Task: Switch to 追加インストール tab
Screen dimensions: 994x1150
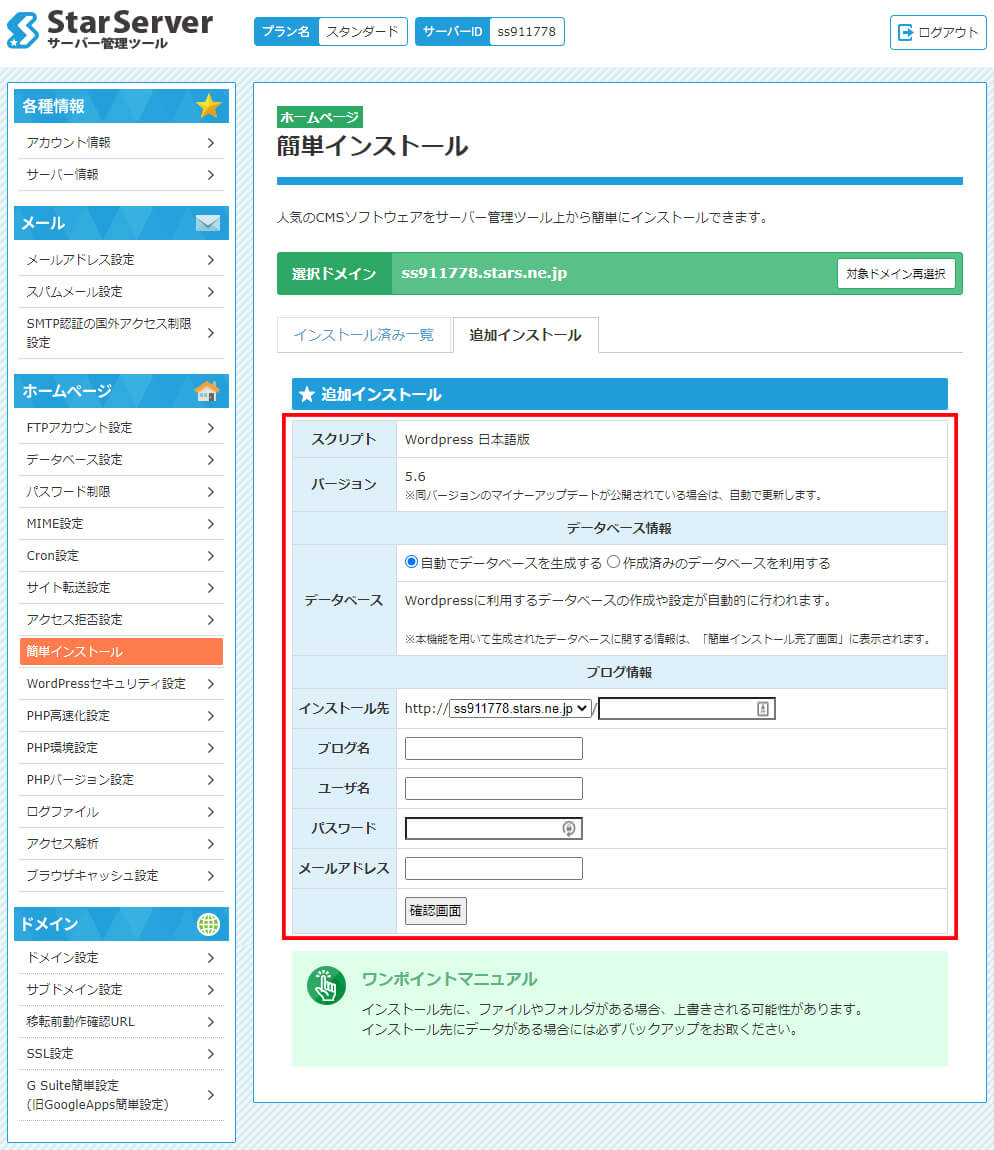Action: 525,335
